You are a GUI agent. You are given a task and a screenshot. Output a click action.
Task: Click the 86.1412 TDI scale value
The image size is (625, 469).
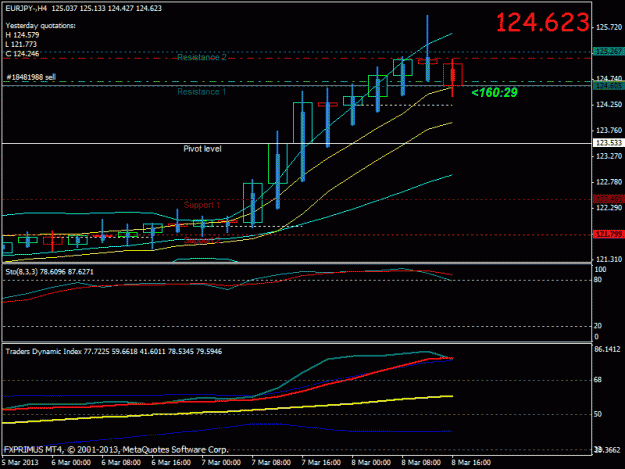click(x=607, y=349)
